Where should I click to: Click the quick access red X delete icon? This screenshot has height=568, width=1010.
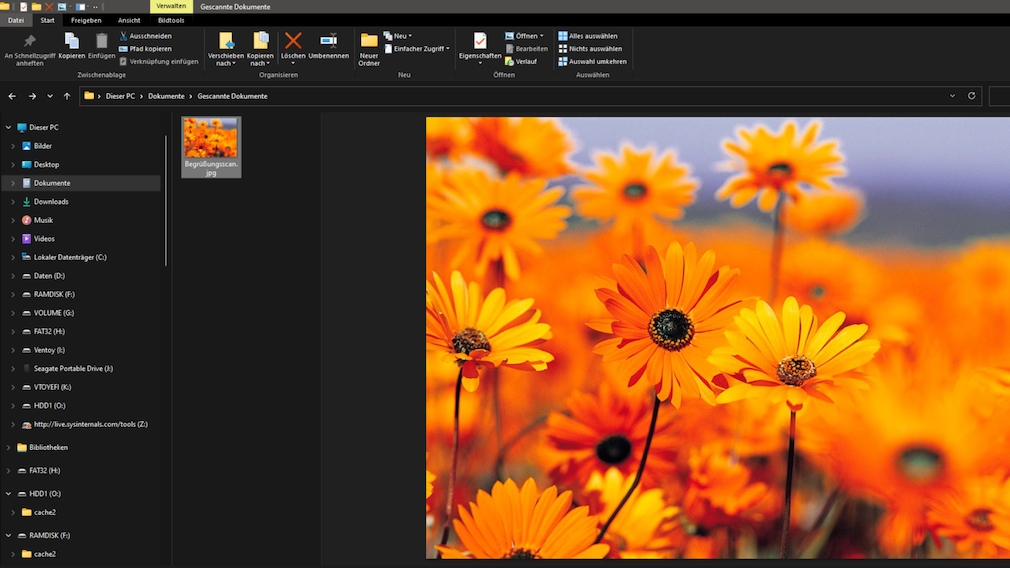[x=48, y=6]
